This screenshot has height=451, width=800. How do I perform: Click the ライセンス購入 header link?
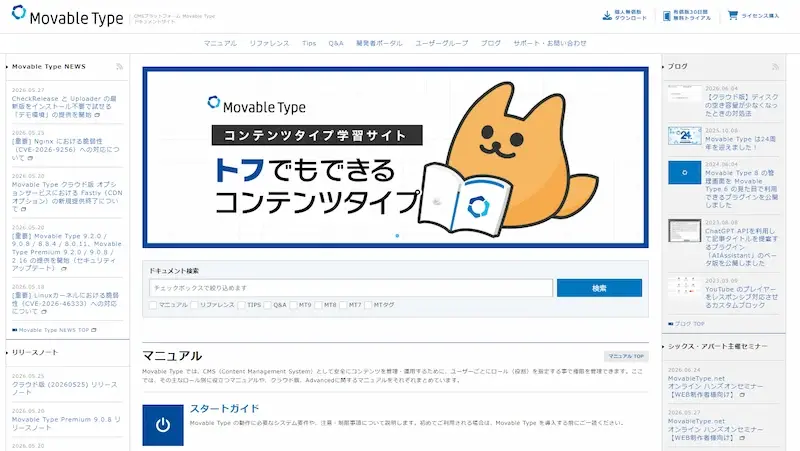pyautogui.click(x=754, y=15)
